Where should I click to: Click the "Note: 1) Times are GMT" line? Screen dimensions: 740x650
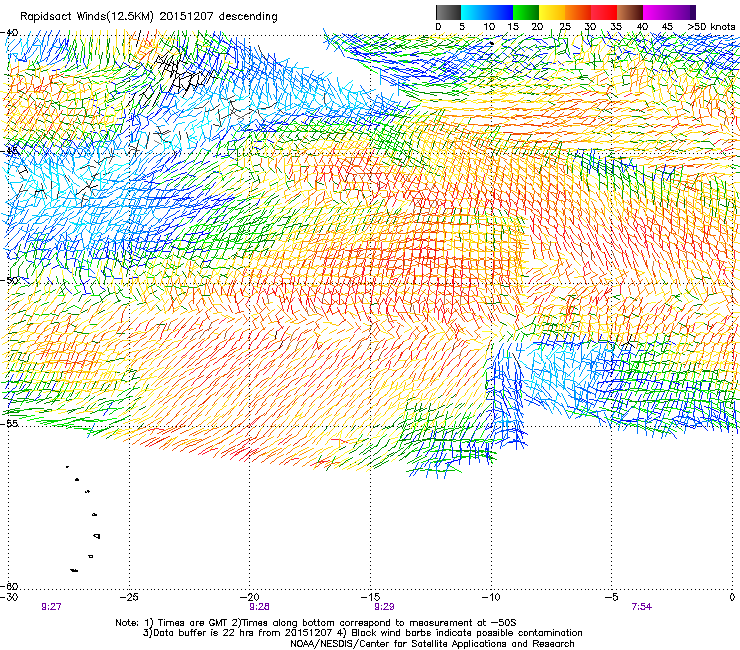click(x=316, y=623)
